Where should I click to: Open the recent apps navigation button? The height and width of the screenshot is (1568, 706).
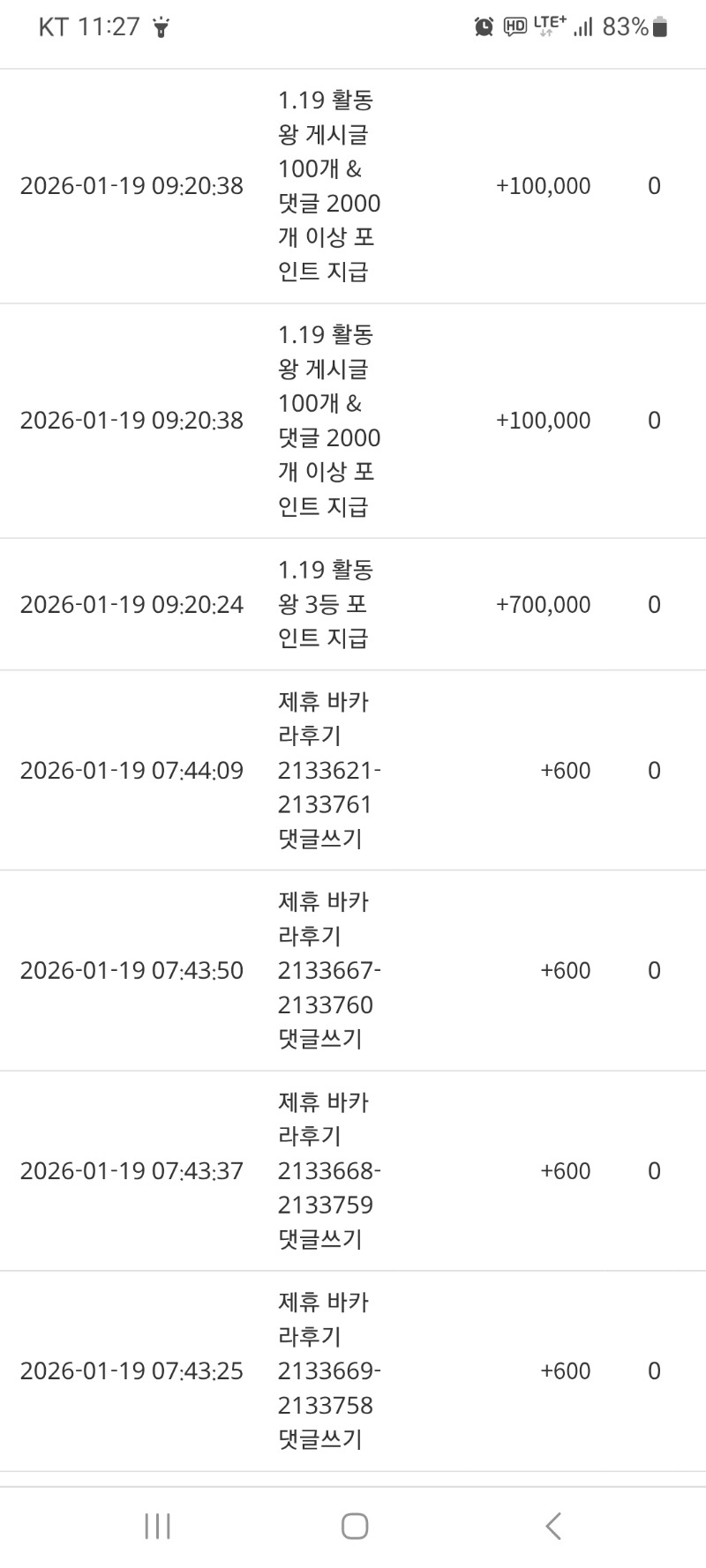tap(157, 1526)
